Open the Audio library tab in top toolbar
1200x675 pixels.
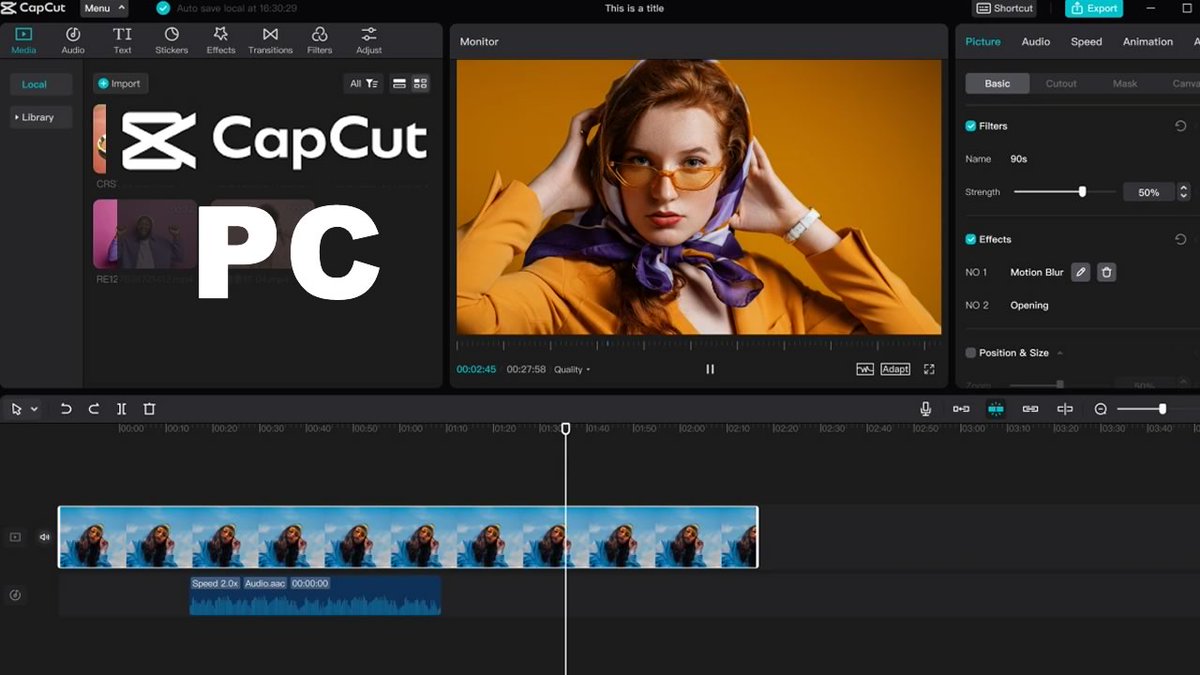click(x=73, y=40)
